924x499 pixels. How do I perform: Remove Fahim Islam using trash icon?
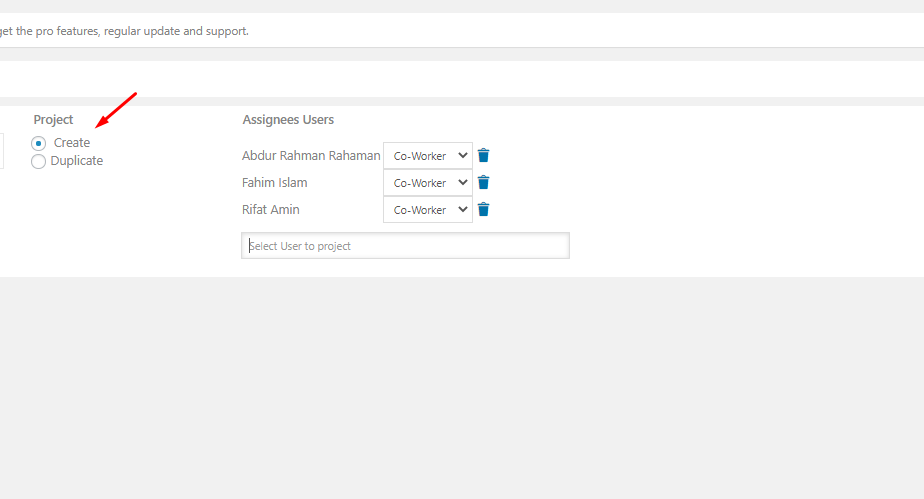tap(483, 183)
